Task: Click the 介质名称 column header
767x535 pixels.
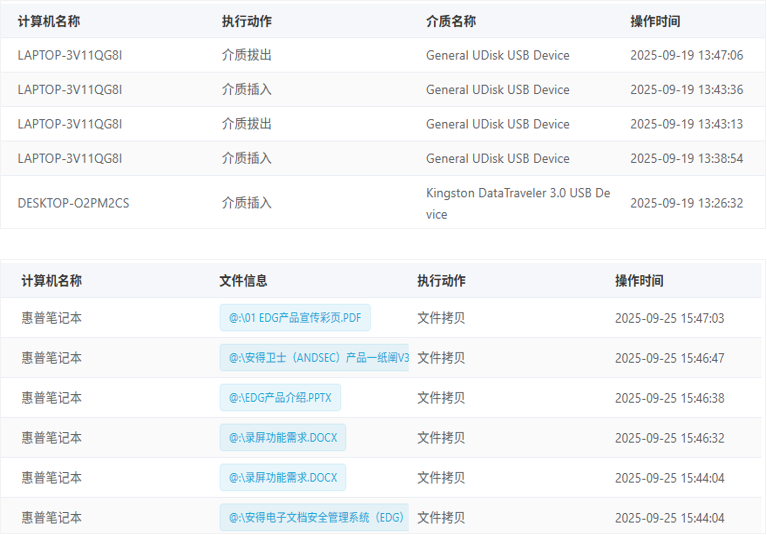Action: (x=451, y=21)
